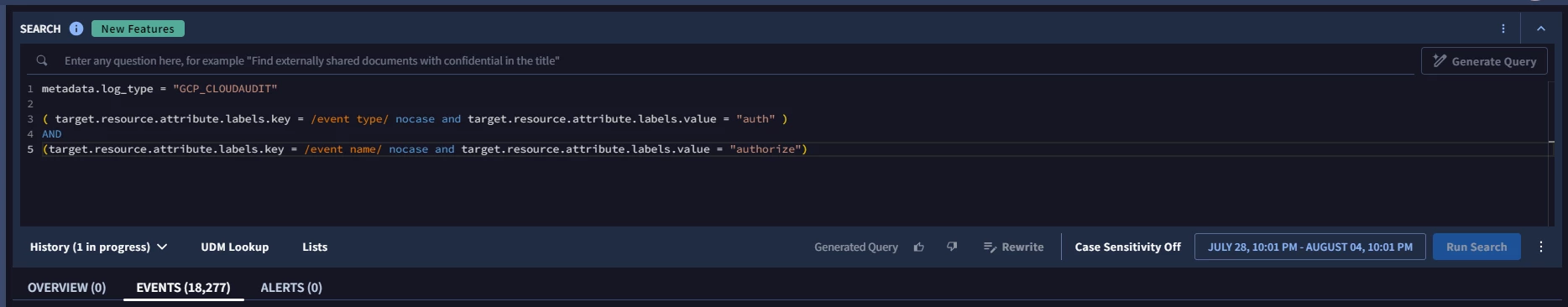
Task: Give thumbs down to generated query
Action: click(x=952, y=247)
